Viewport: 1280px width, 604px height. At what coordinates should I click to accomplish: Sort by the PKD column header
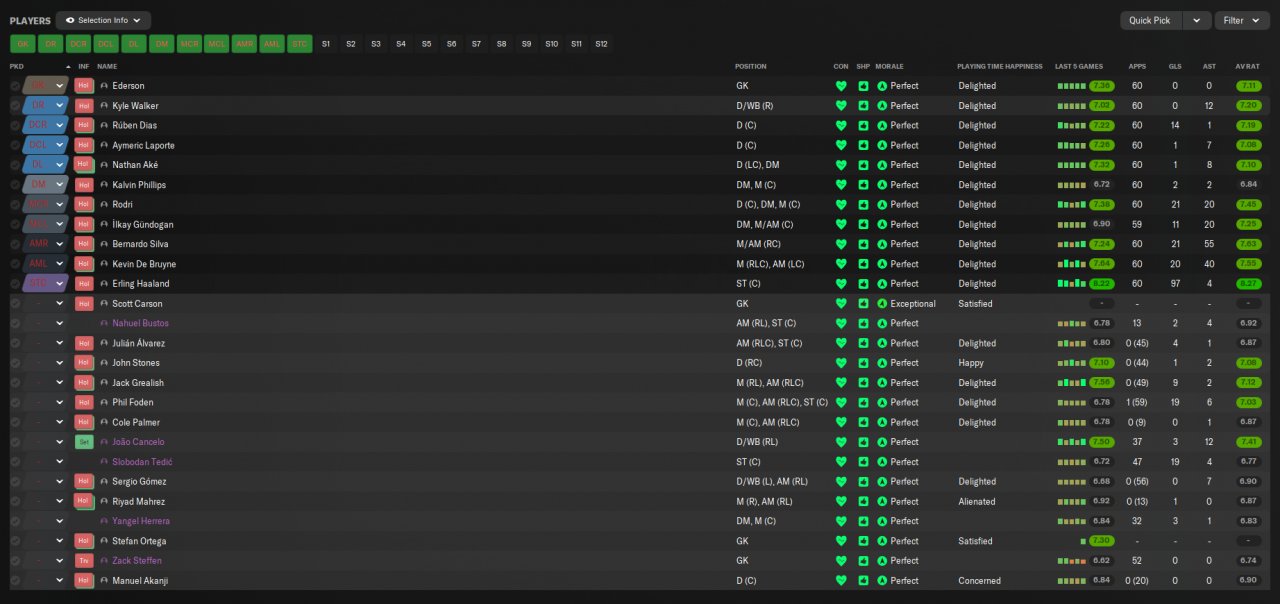point(17,66)
